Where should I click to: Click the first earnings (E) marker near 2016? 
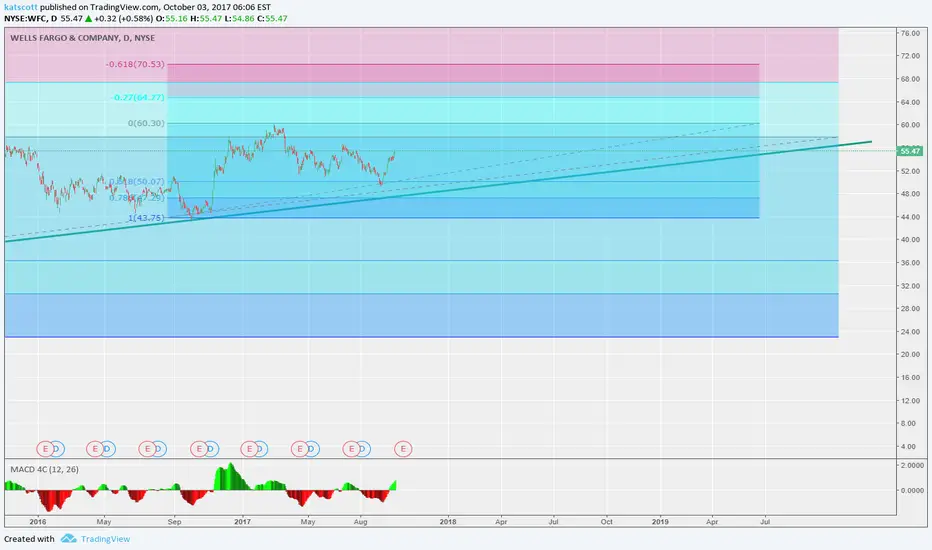pos(45,449)
